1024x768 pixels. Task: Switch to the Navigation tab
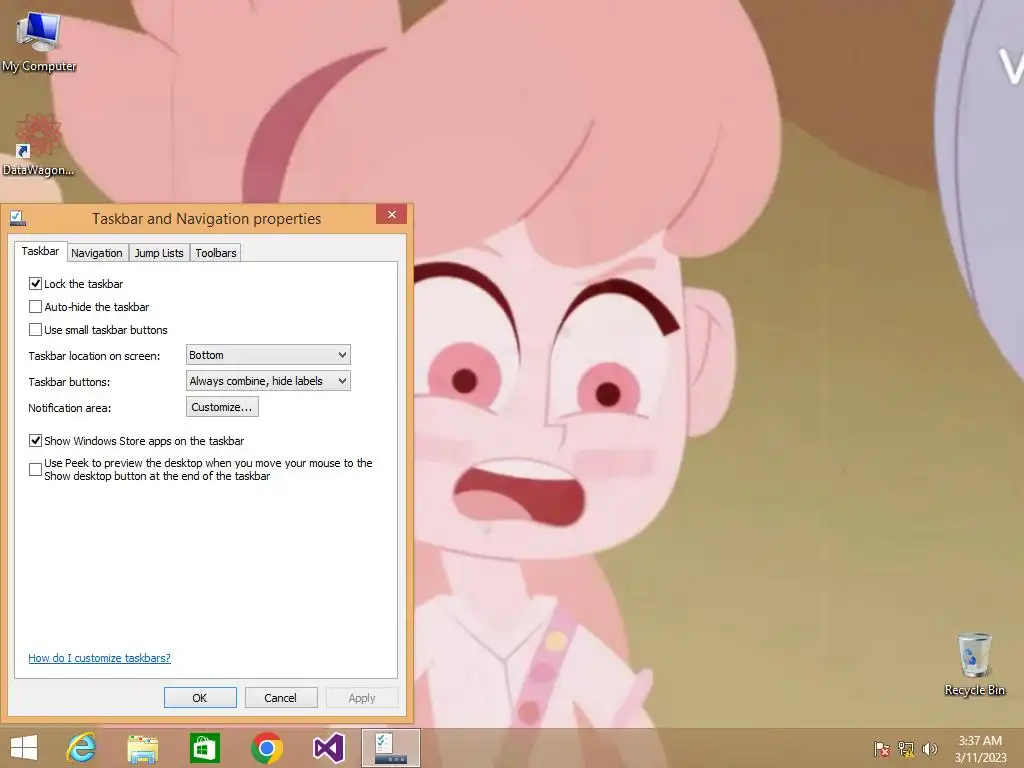(x=97, y=253)
